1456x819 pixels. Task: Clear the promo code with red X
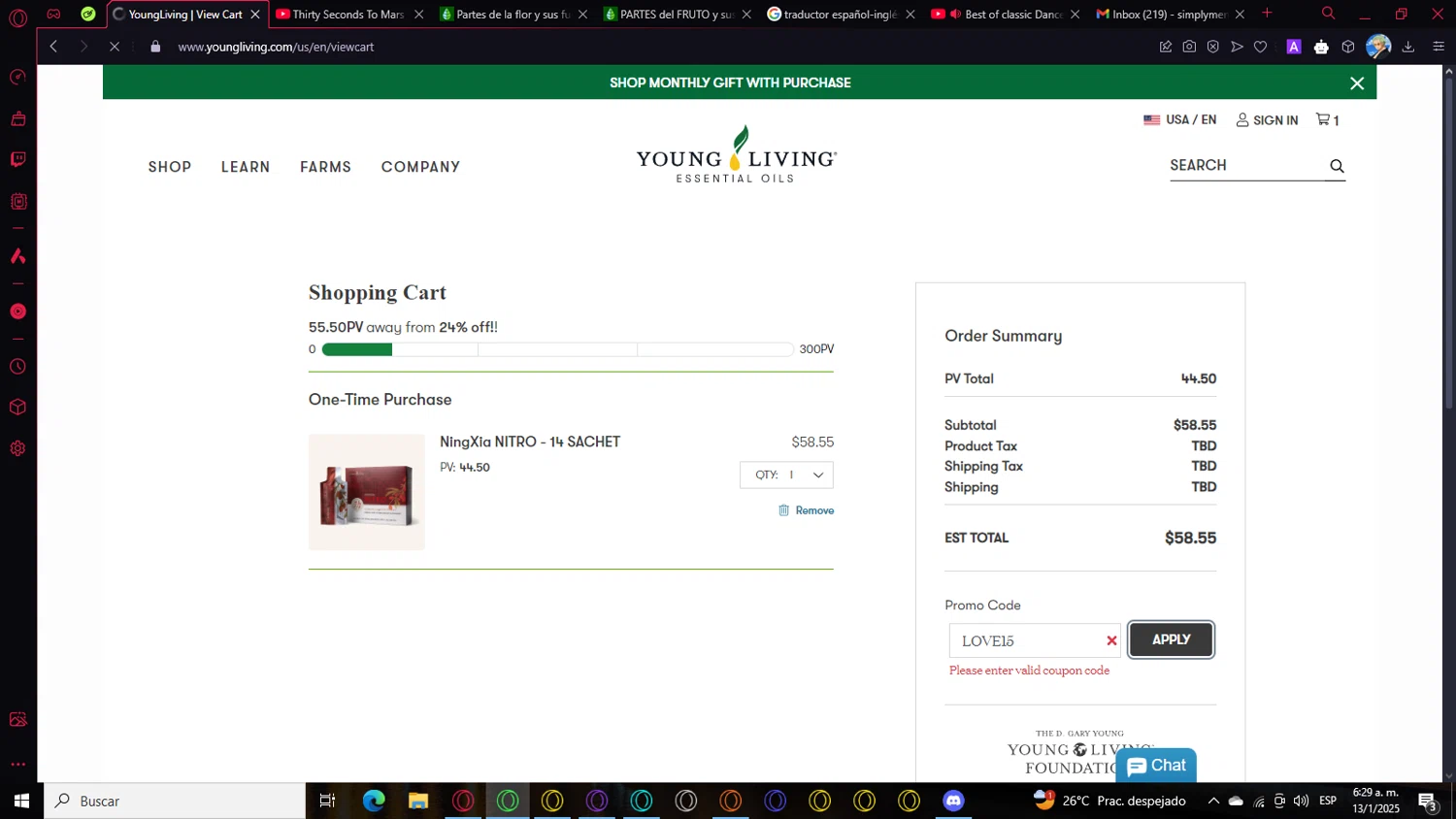coord(1111,640)
